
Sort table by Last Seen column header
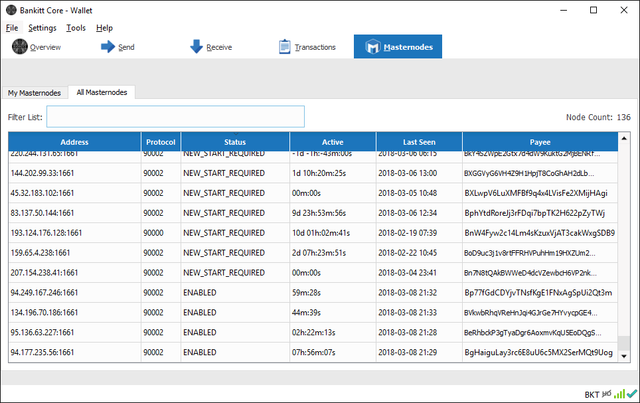419,142
